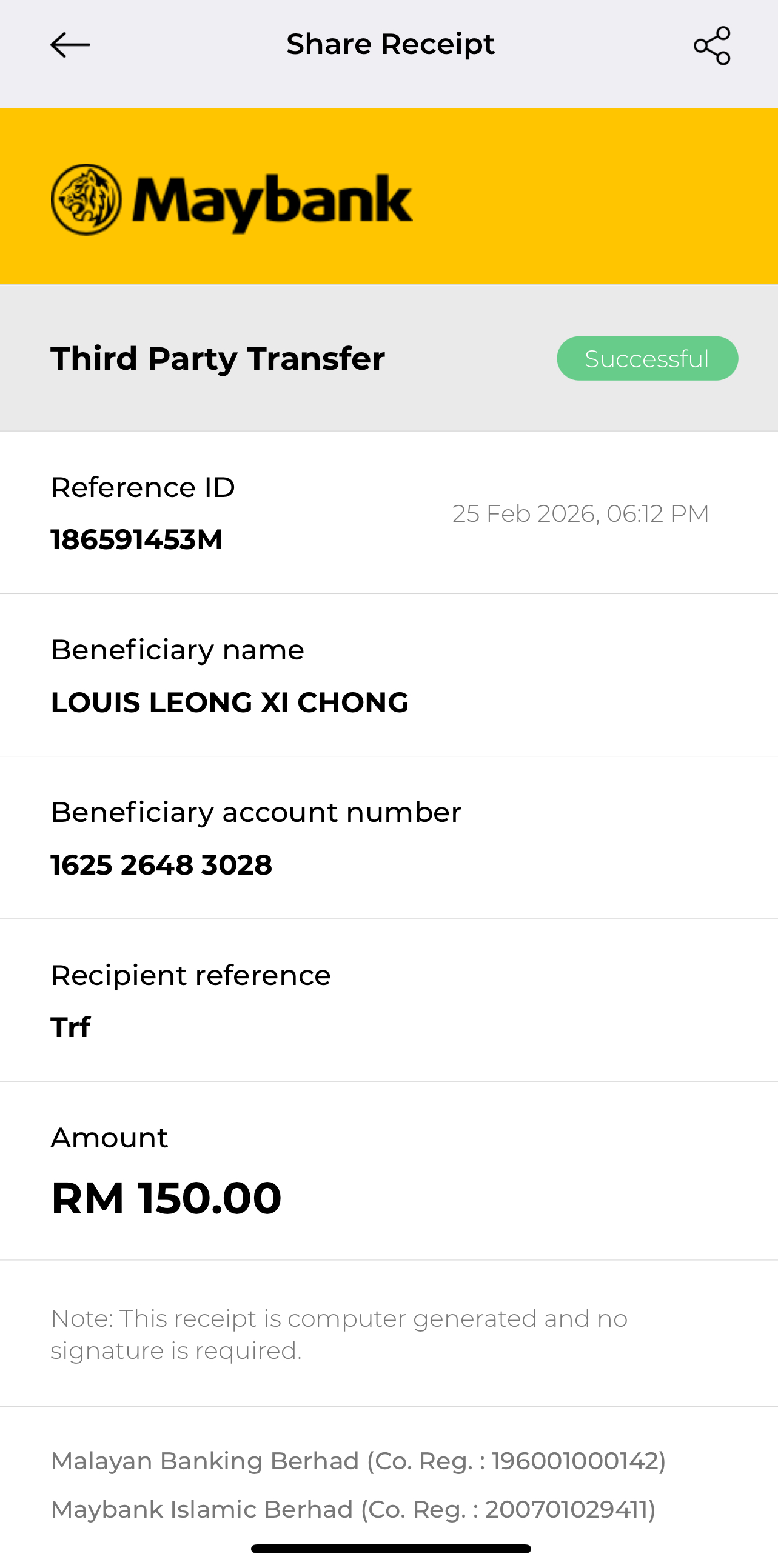The width and height of the screenshot is (778, 1568).
Task: Click the RM 150.00 amount
Action: (x=166, y=1198)
